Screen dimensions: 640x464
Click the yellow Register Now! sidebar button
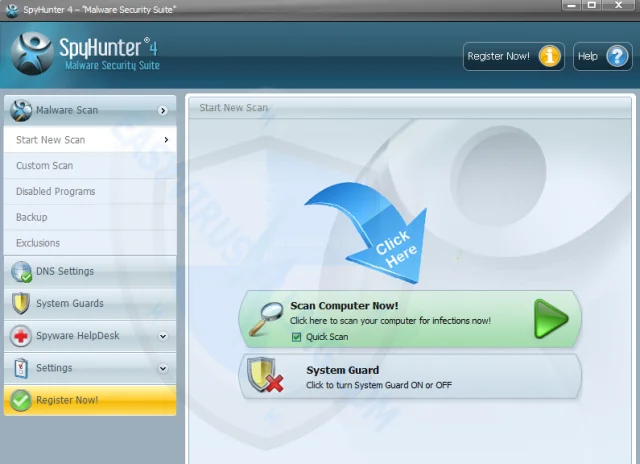pos(90,400)
